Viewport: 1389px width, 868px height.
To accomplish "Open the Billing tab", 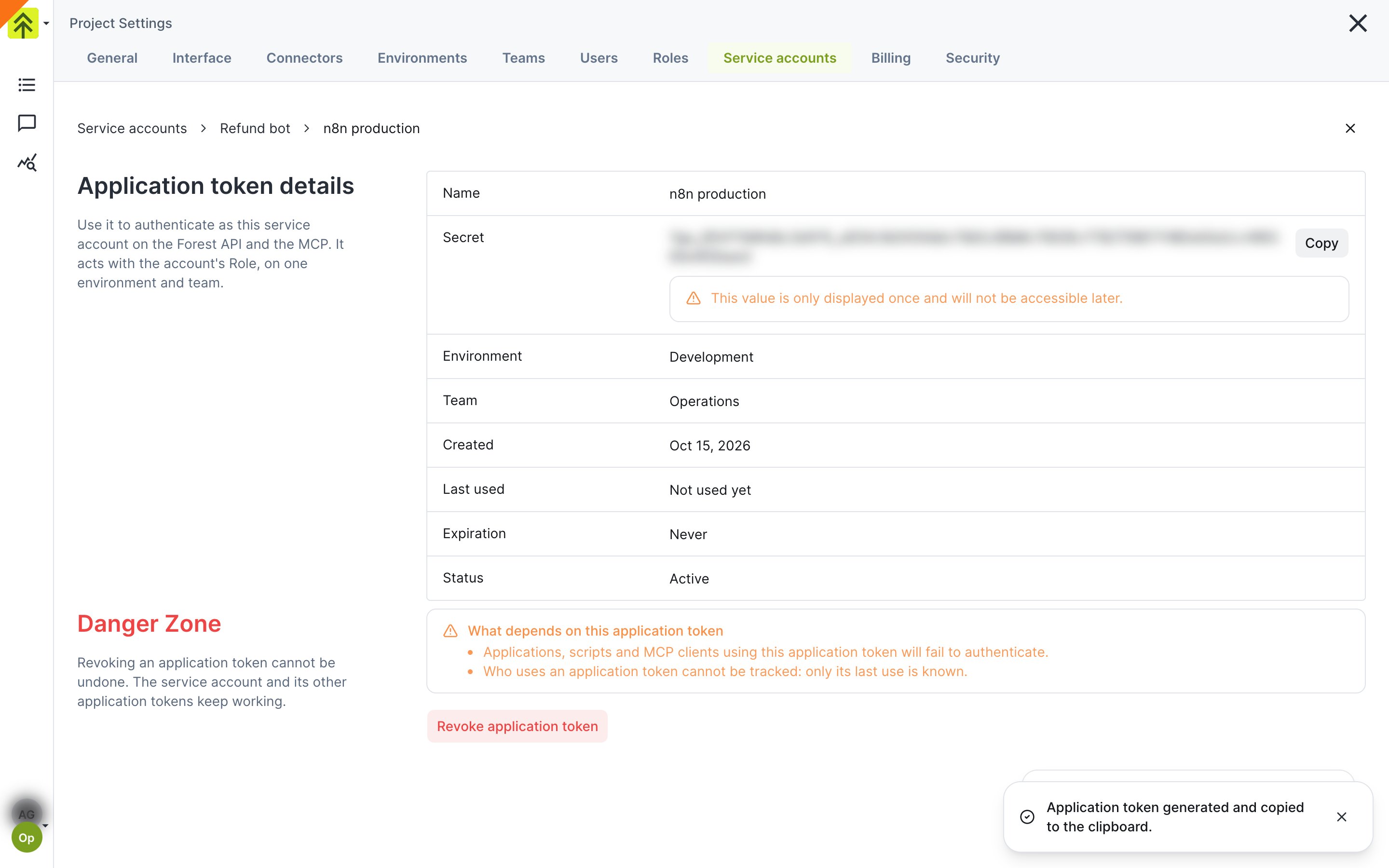I will pyautogui.click(x=891, y=58).
